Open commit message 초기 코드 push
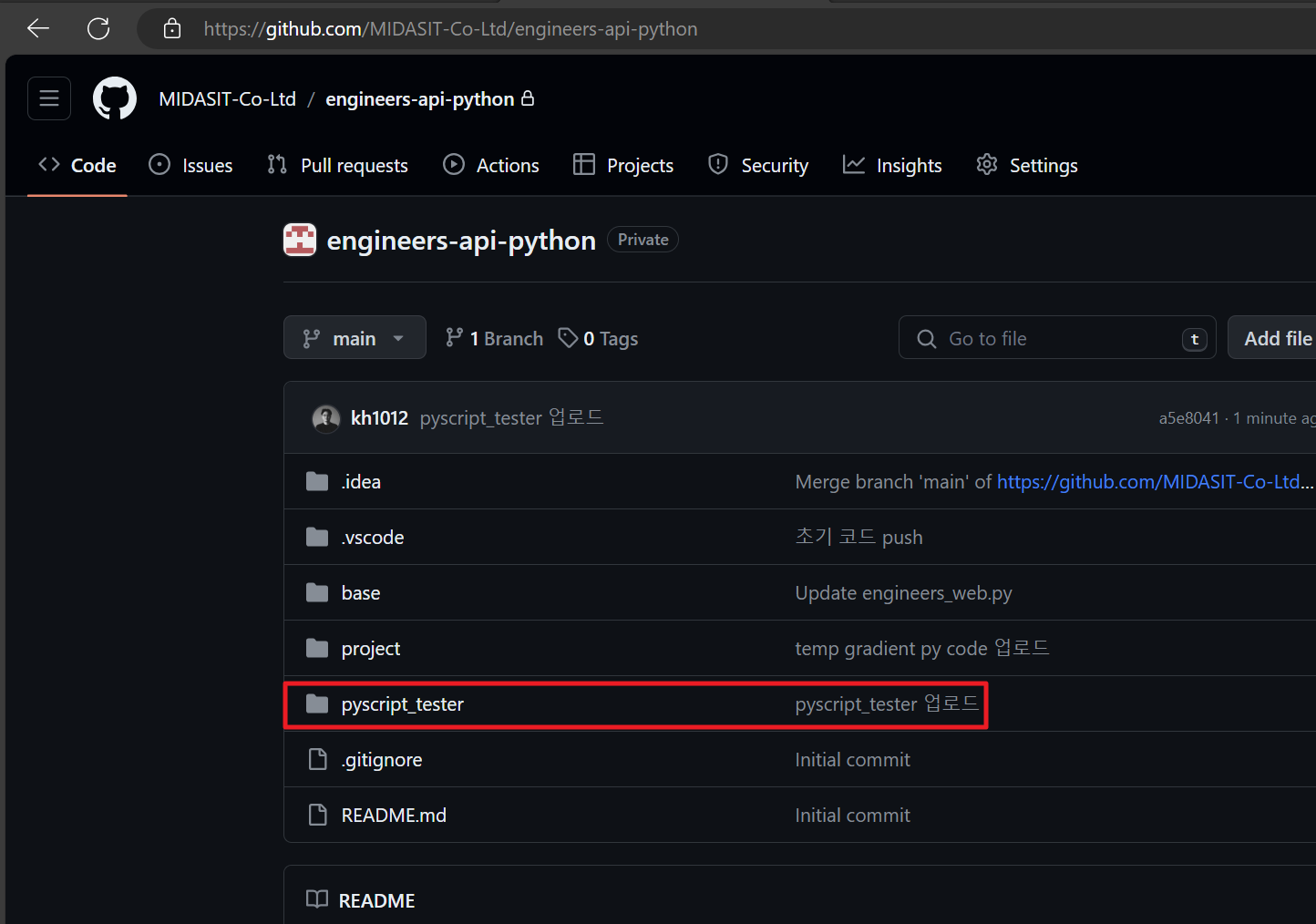The image size is (1316, 924). (x=858, y=537)
